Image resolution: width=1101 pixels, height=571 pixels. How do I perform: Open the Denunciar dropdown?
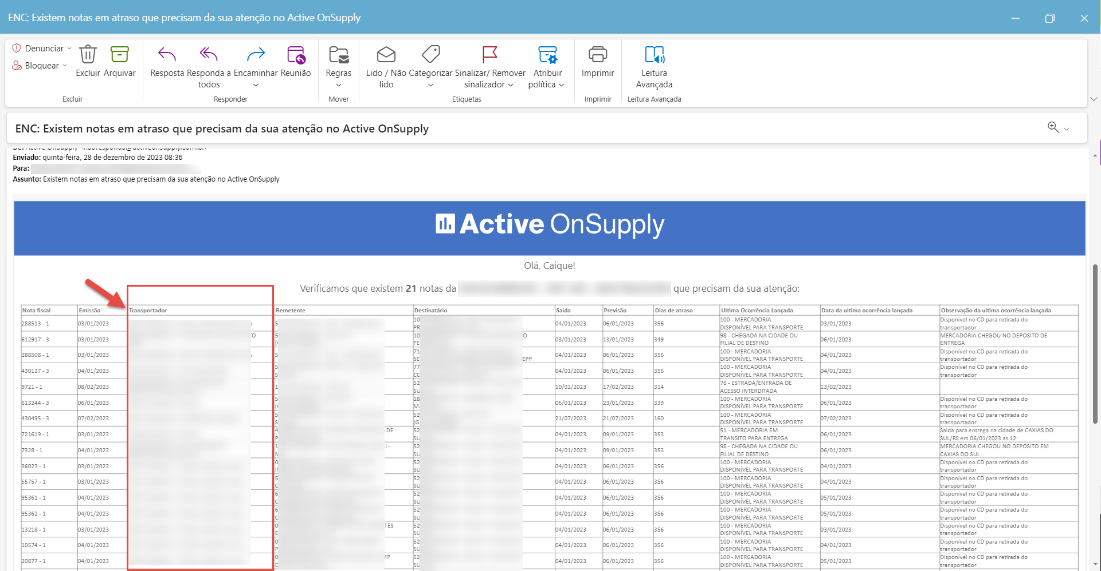pos(41,48)
